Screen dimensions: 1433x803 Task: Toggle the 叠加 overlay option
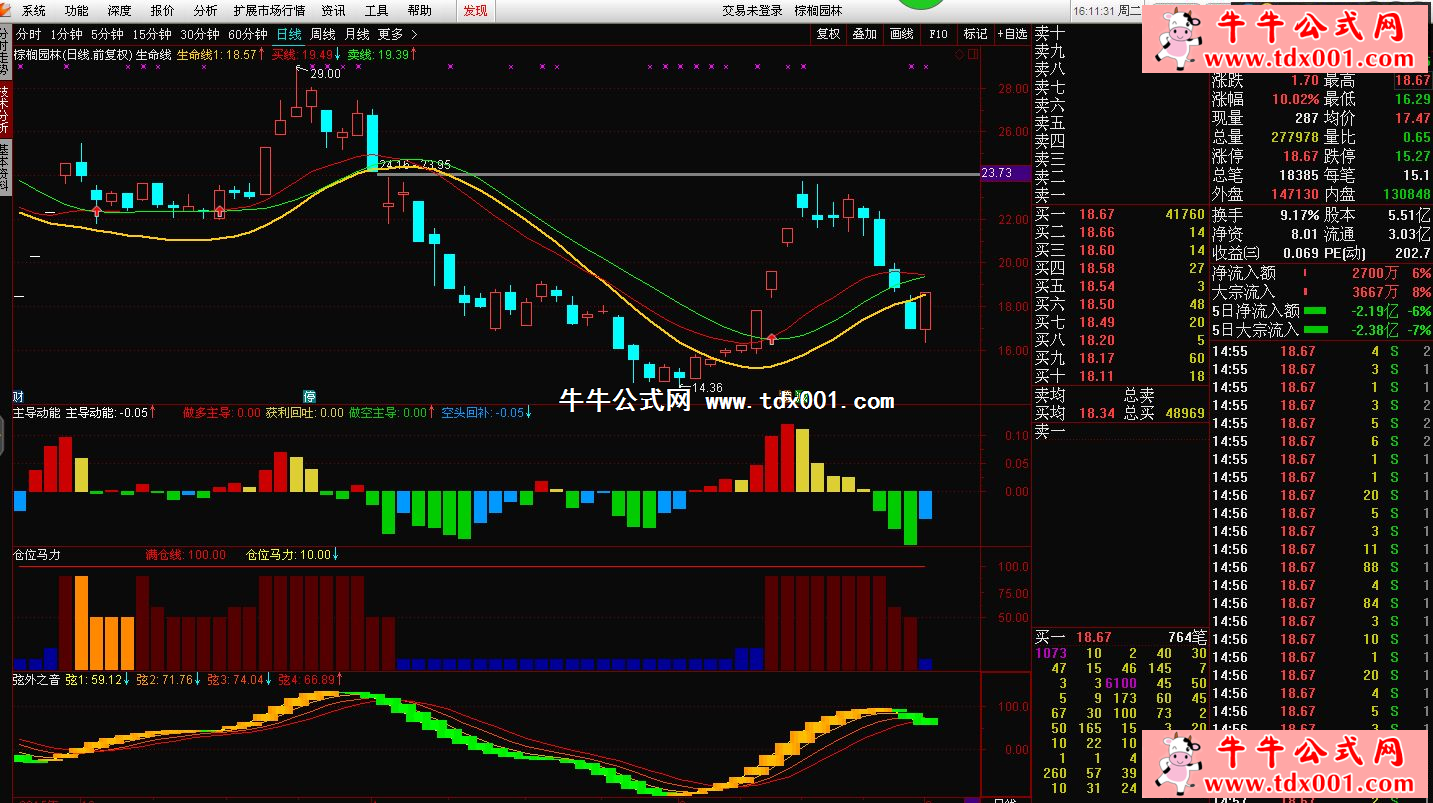[x=864, y=34]
